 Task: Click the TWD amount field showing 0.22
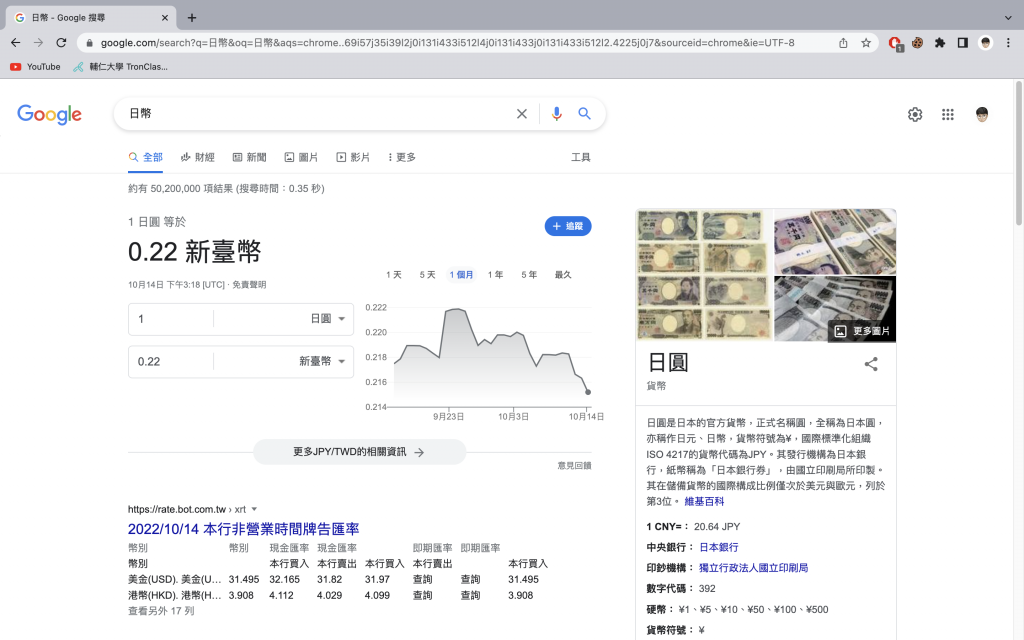(171, 361)
